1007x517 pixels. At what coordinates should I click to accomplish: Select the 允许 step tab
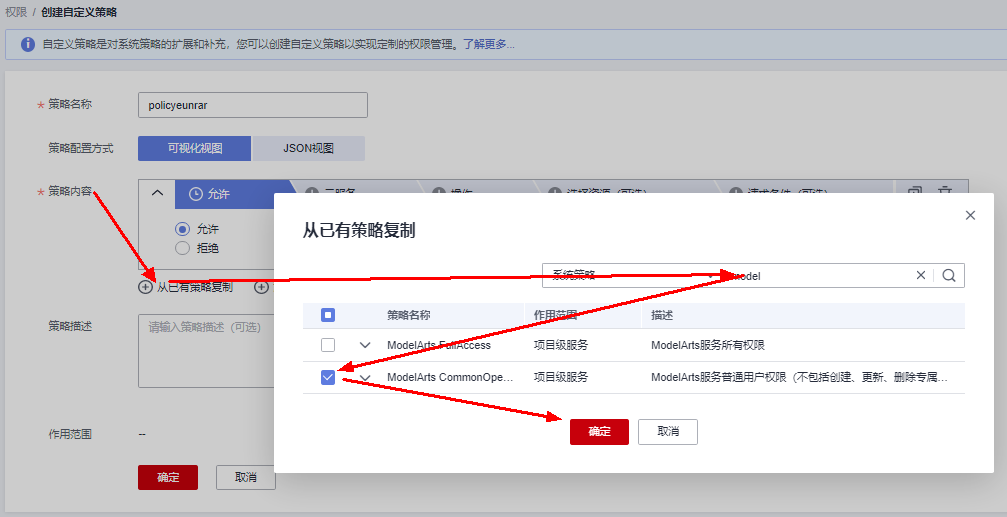(x=234, y=194)
